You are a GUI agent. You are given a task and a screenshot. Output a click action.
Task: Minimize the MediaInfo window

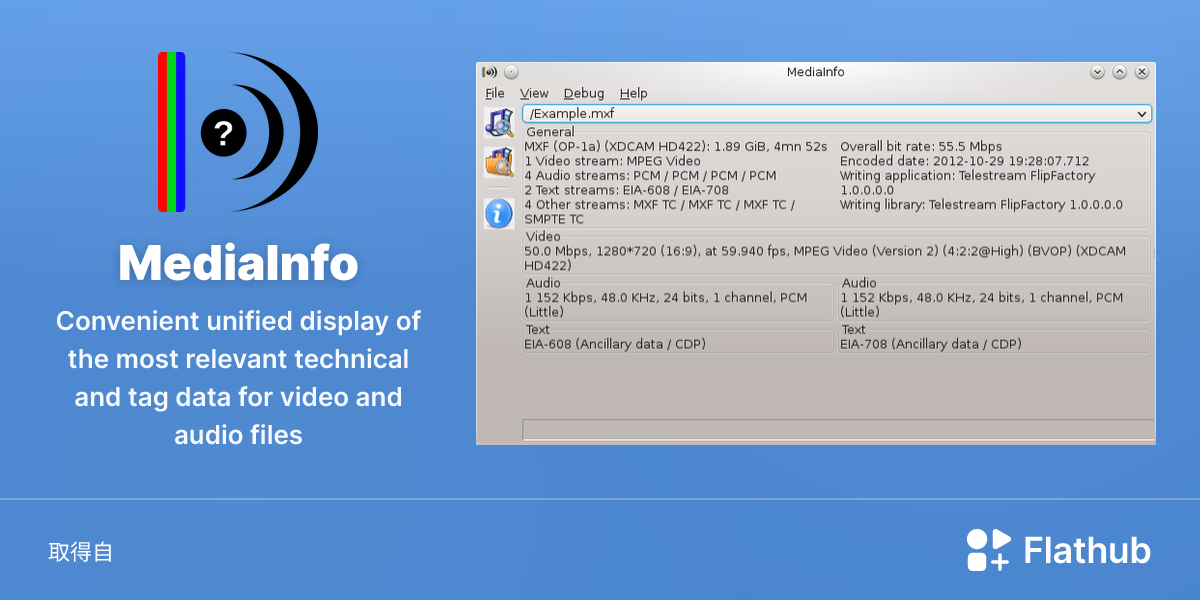[x=1097, y=72]
